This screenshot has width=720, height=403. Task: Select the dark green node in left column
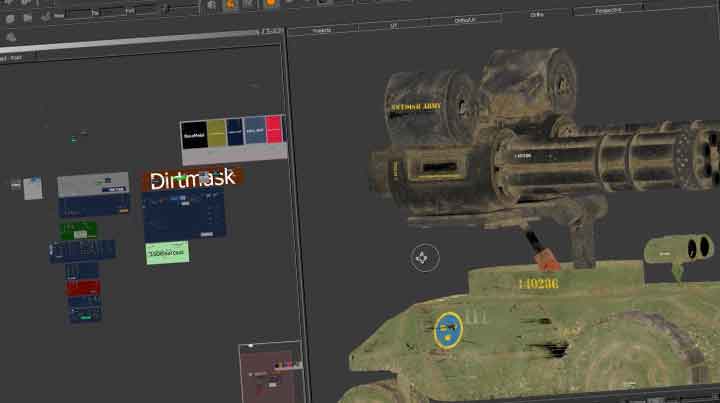tap(77, 229)
